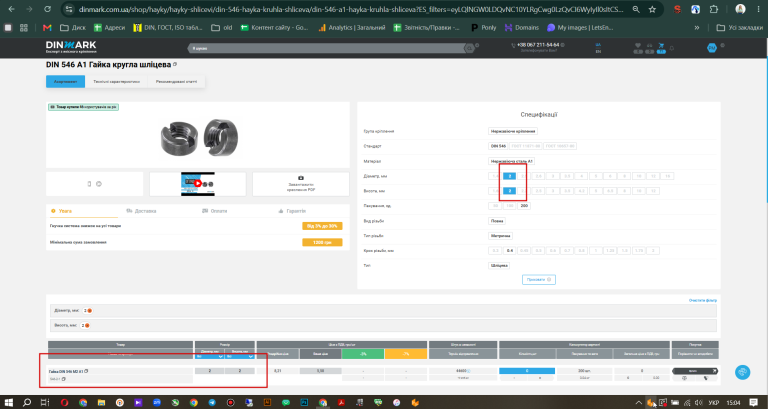Click the orange 'Від 3% до 30%' discount badge
This screenshot has width=768, height=409.
[x=322, y=226]
